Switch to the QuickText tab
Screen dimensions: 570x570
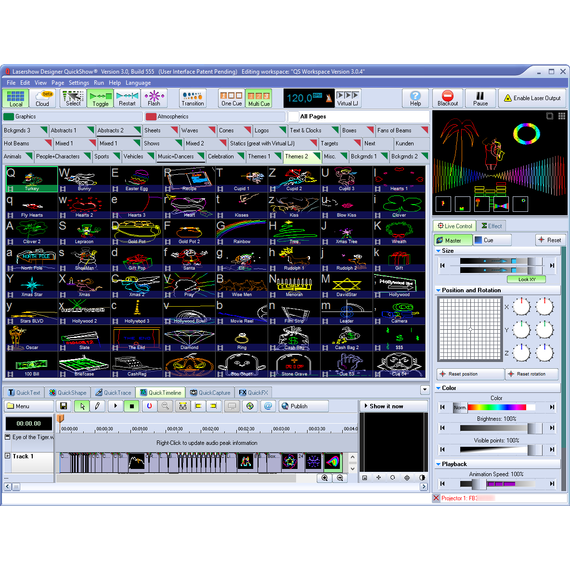click(x=24, y=393)
